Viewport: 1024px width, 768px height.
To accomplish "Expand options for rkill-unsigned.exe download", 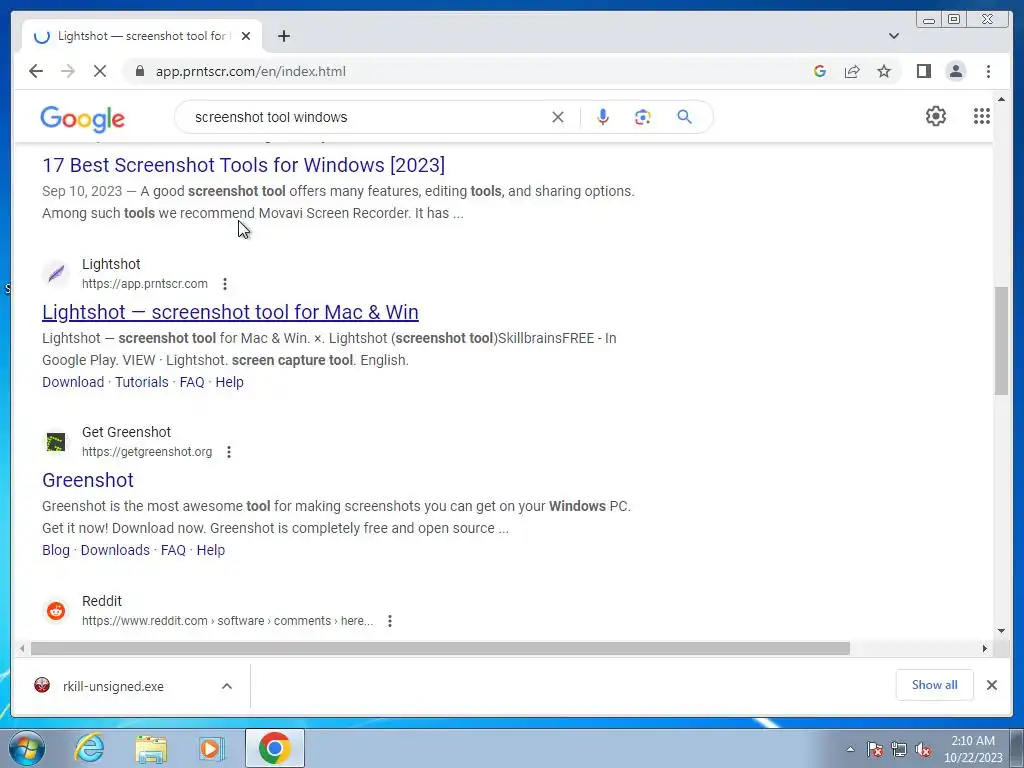I will [227, 686].
